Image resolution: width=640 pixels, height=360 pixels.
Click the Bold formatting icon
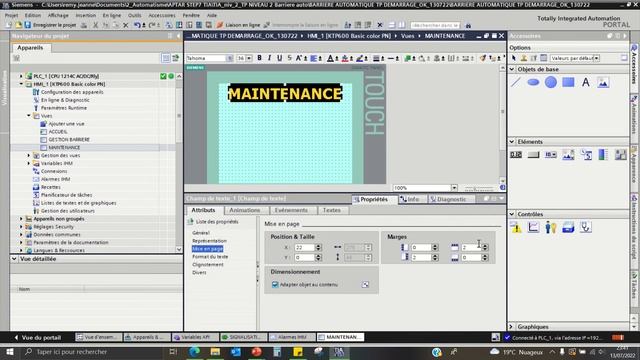(x=259, y=58)
